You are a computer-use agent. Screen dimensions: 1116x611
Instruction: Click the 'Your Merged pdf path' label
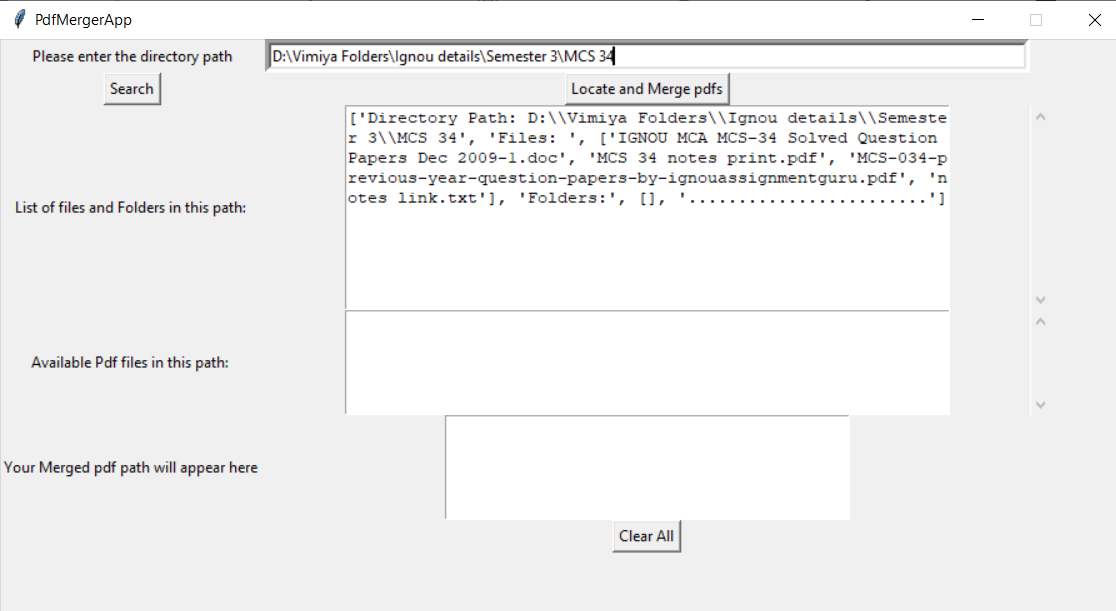131,467
